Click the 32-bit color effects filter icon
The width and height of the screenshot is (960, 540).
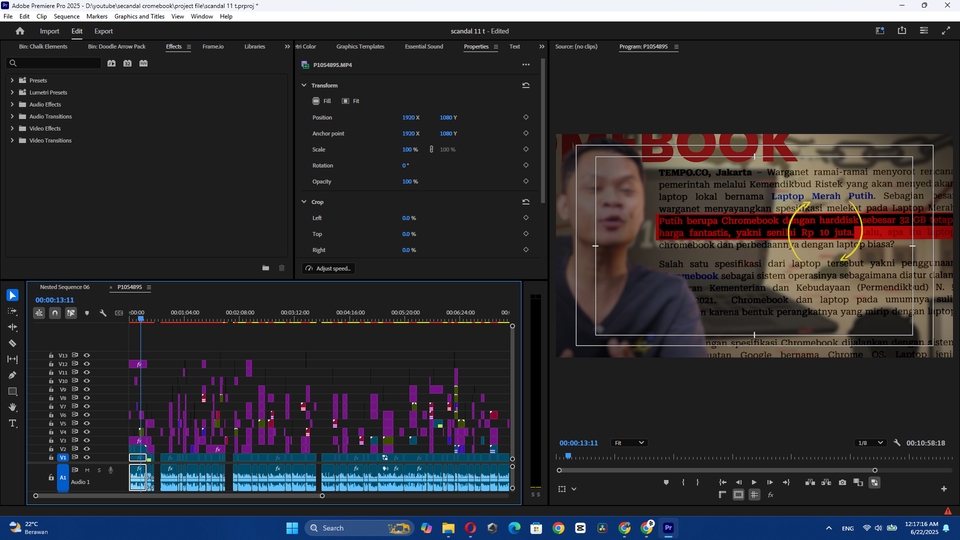point(127,63)
